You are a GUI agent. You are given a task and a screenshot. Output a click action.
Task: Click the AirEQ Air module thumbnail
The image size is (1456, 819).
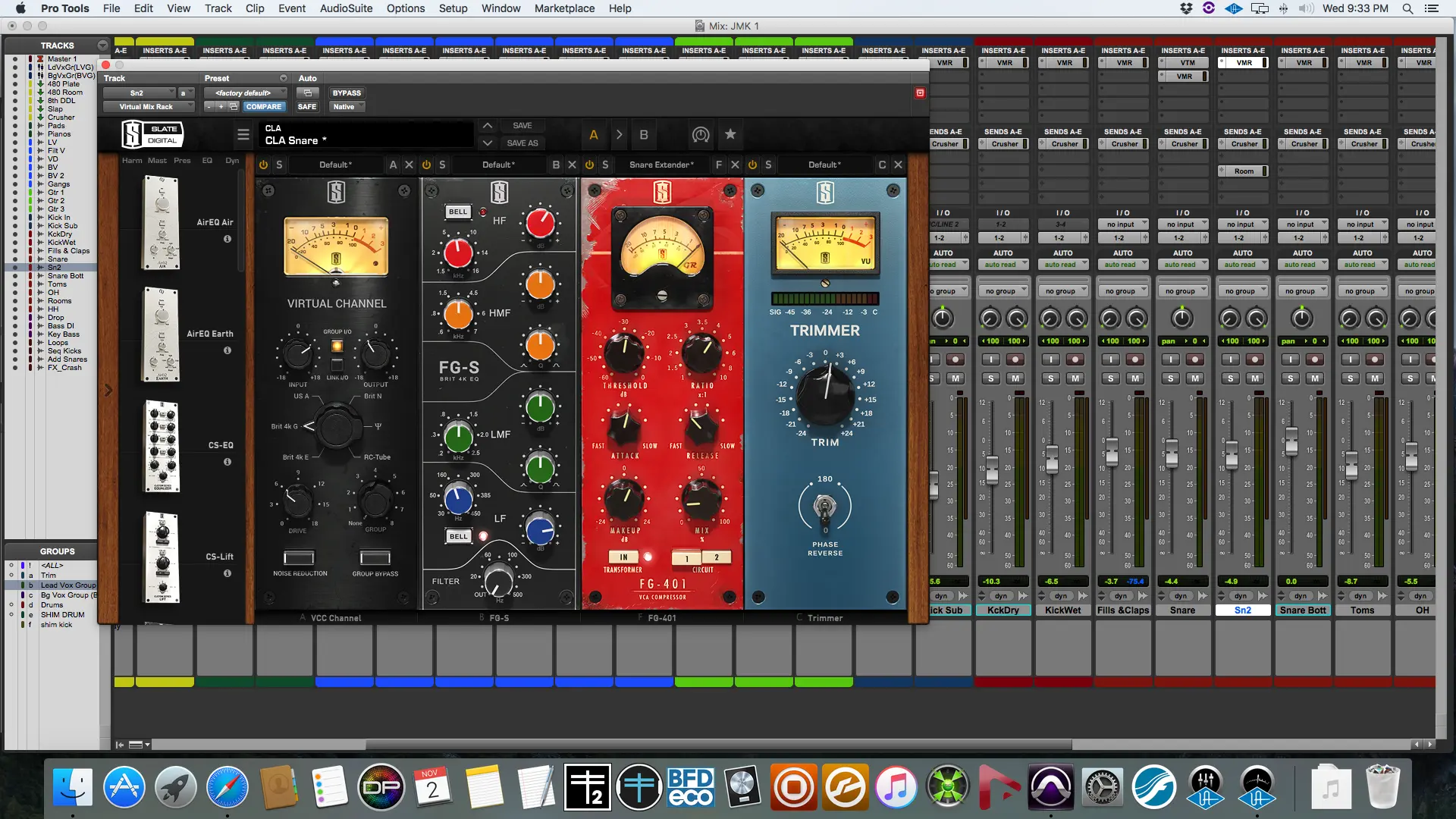(x=161, y=223)
